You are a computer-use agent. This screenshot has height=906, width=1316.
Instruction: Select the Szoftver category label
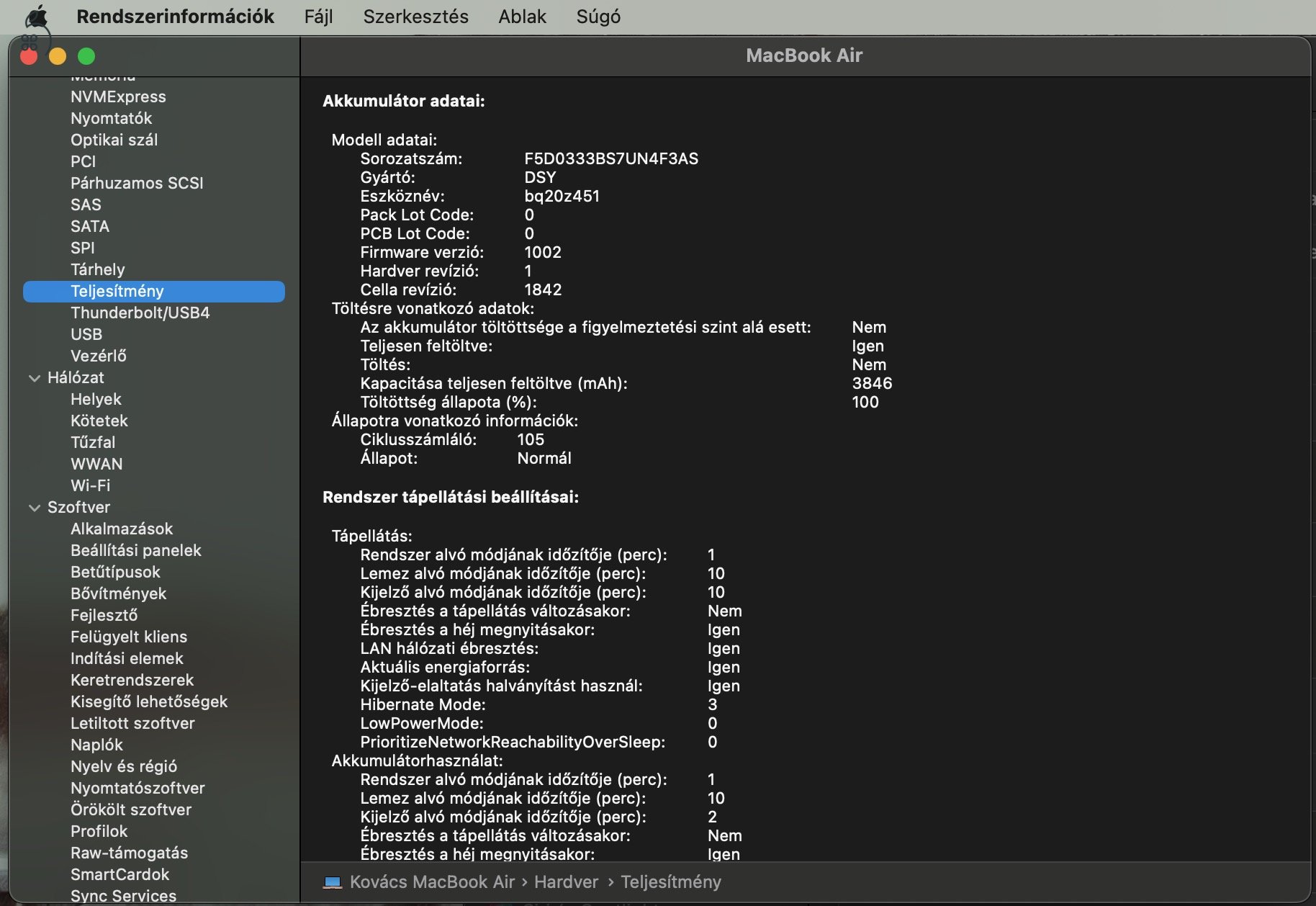(x=78, y=507)
